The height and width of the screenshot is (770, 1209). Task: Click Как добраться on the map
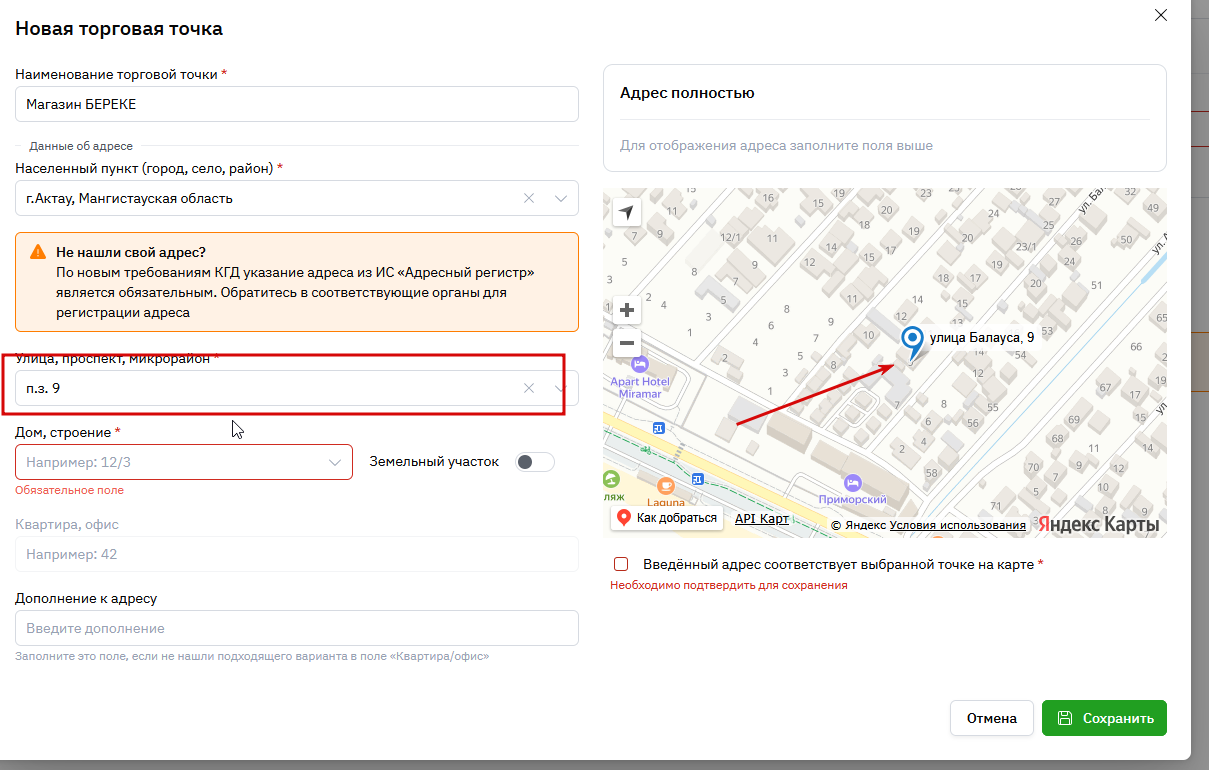[667, 518]
